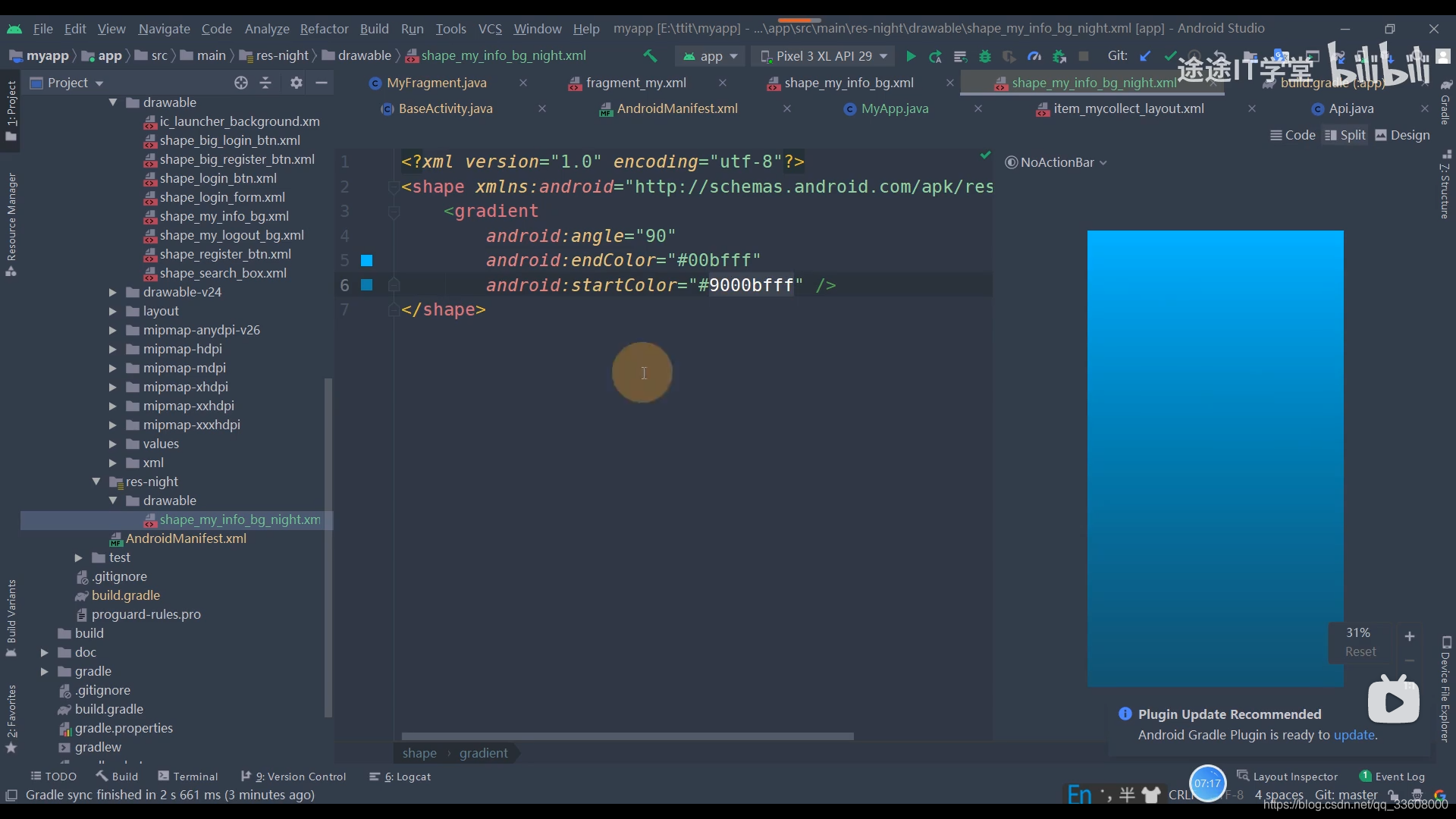Click gradient breadcrumb at editor bottom
The width and height of the screenshot is (1456, 819).
(x=483, y=753)
